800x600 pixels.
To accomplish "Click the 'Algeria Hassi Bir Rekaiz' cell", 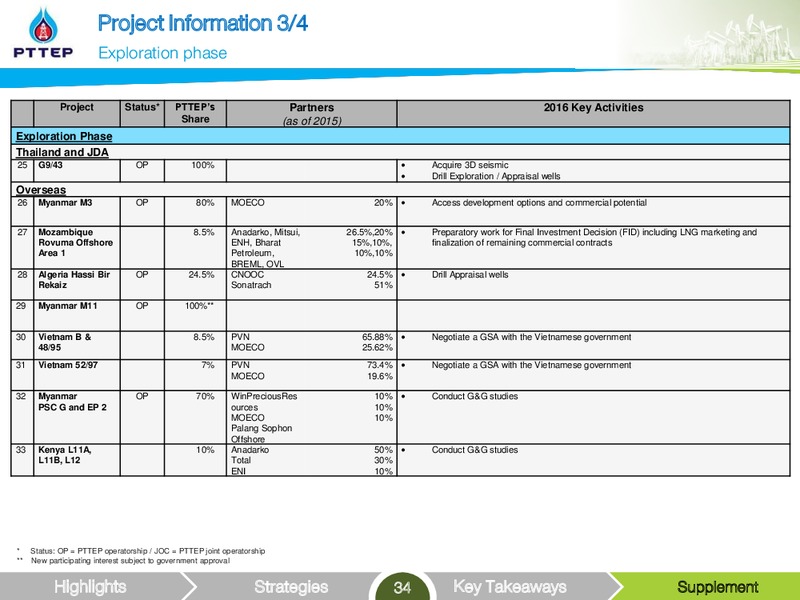I will point(77,284).
